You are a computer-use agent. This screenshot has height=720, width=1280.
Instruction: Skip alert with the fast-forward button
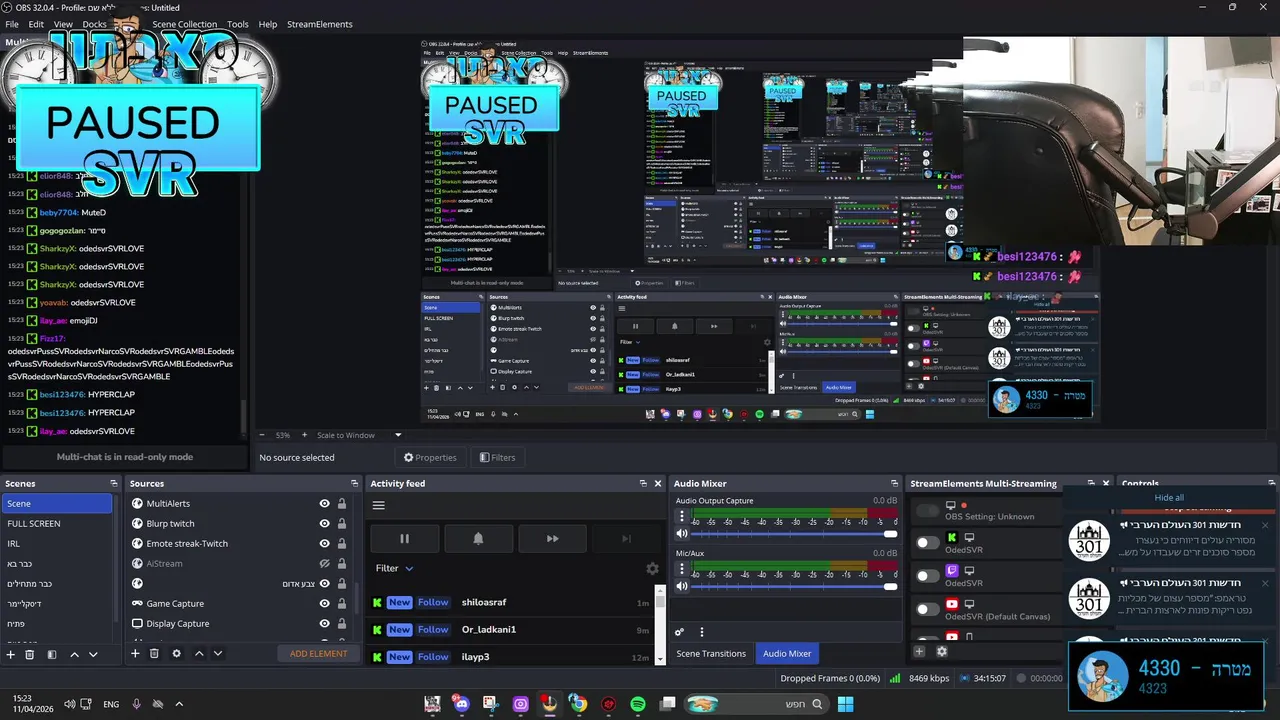coord(552,539)
